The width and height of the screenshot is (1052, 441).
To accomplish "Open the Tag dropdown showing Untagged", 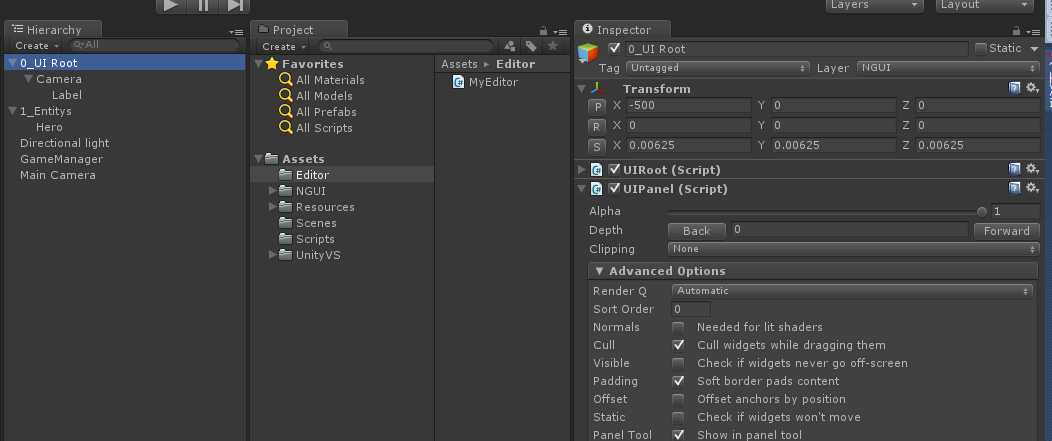I will 718,68.
